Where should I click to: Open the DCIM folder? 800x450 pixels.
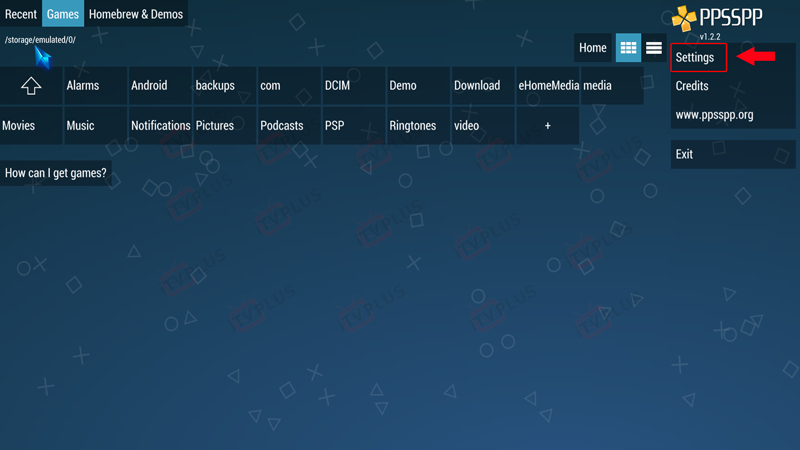[x=355, y=86]
